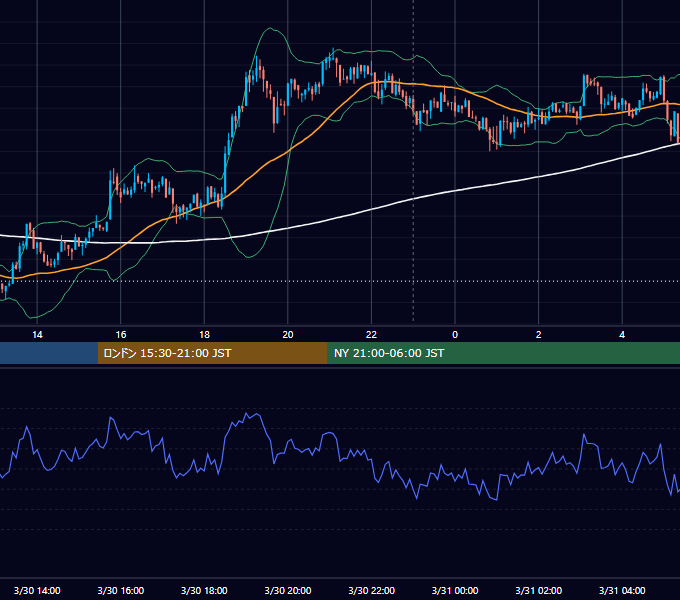The width and height of the screenshot is (680, 600).
Task: Click the 2 hour label on price chart axis
Action: tap(539, 335)
